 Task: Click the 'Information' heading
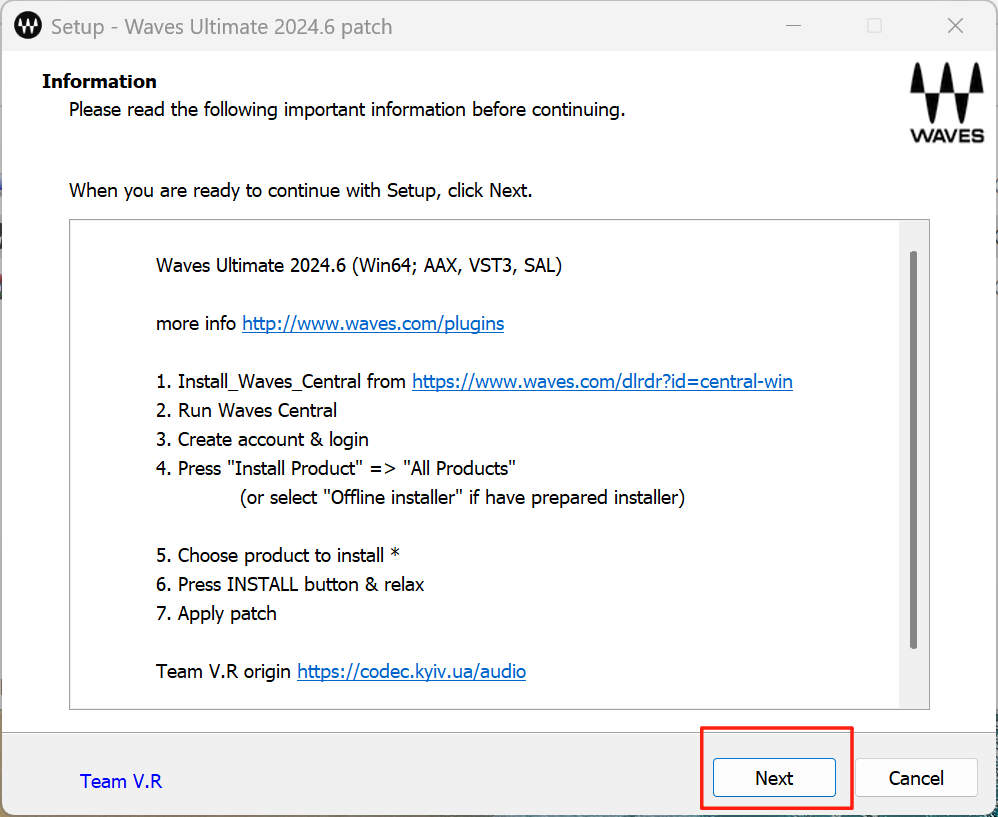[99, 81]
